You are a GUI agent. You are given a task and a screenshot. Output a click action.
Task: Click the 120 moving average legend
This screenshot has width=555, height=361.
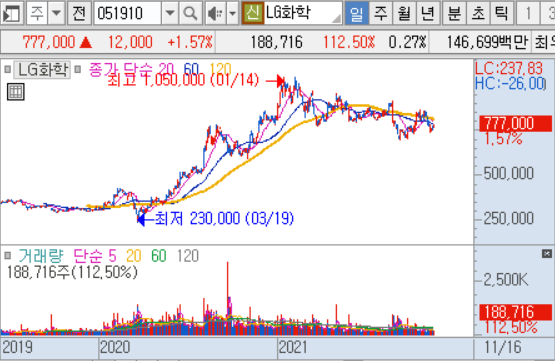point(220,69)
